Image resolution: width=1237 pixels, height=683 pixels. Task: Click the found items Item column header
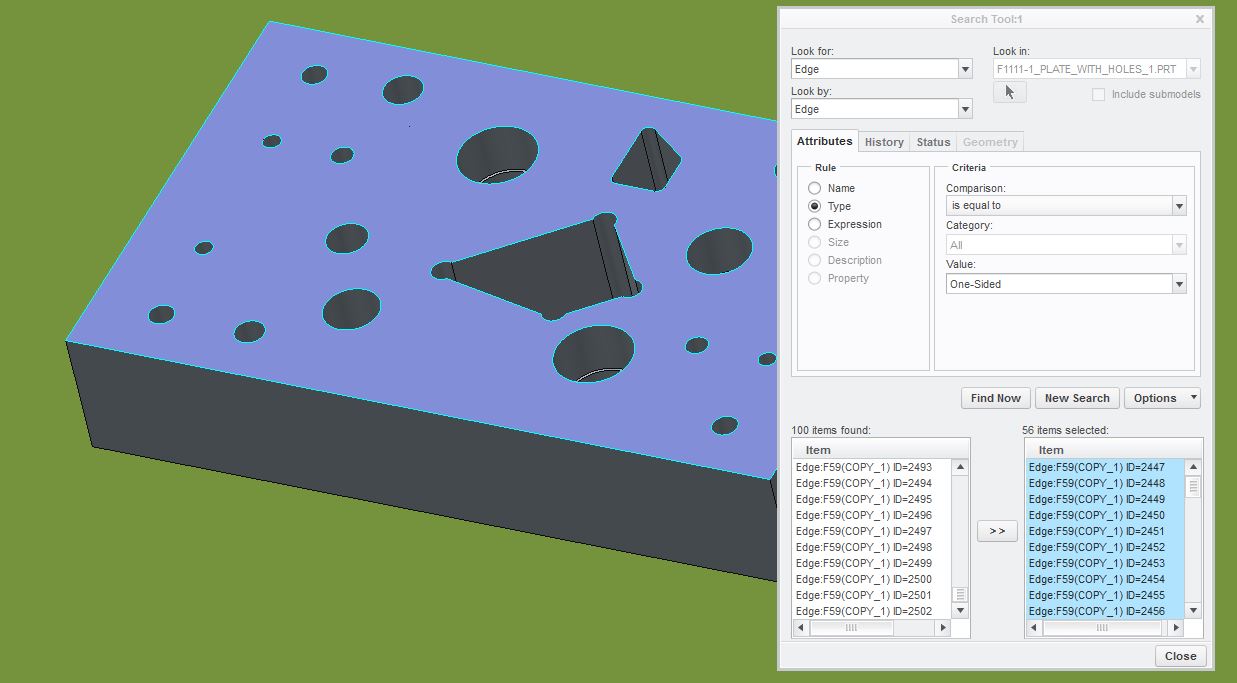pos(880,450)
